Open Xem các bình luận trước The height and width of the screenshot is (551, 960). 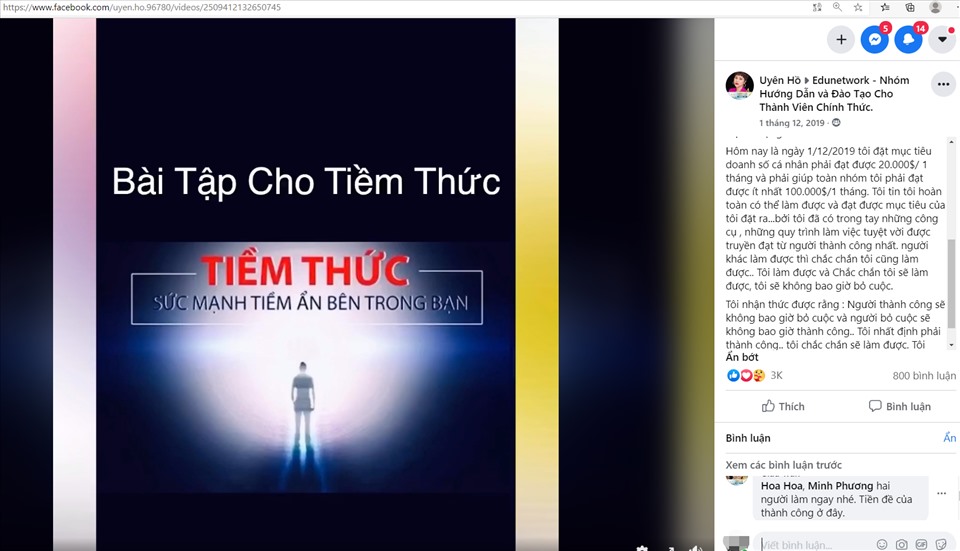[784, 465]
